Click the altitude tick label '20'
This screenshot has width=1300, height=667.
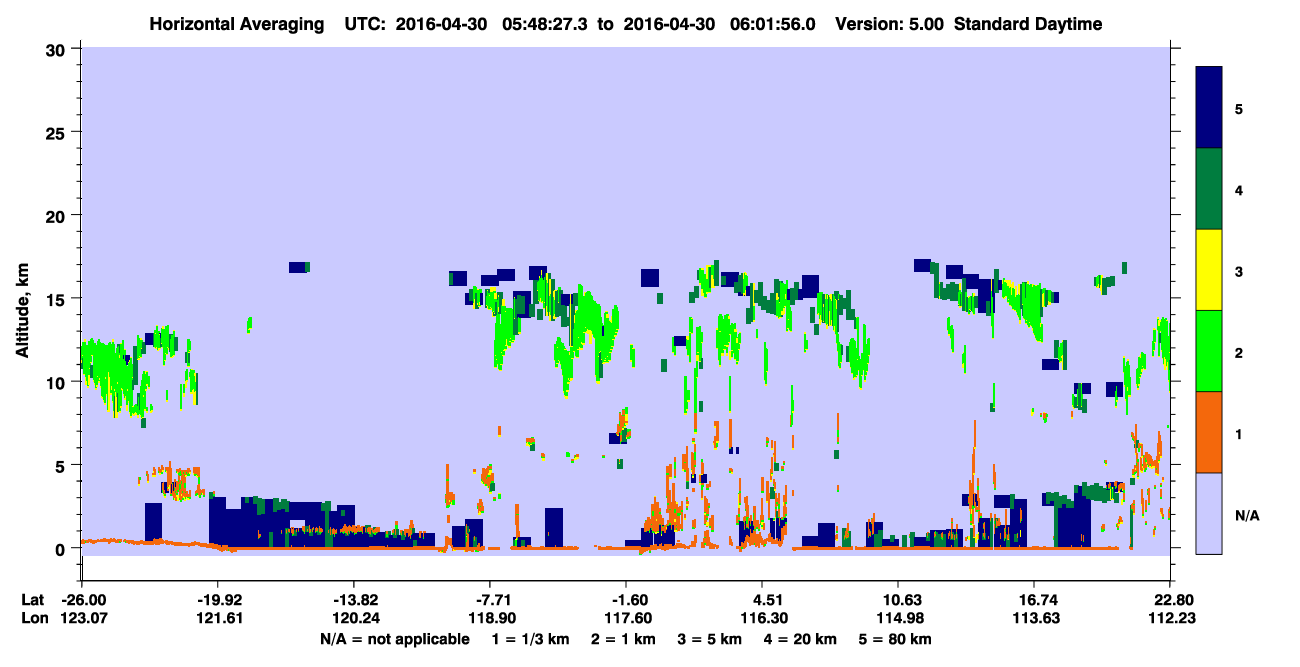point(58,216)
